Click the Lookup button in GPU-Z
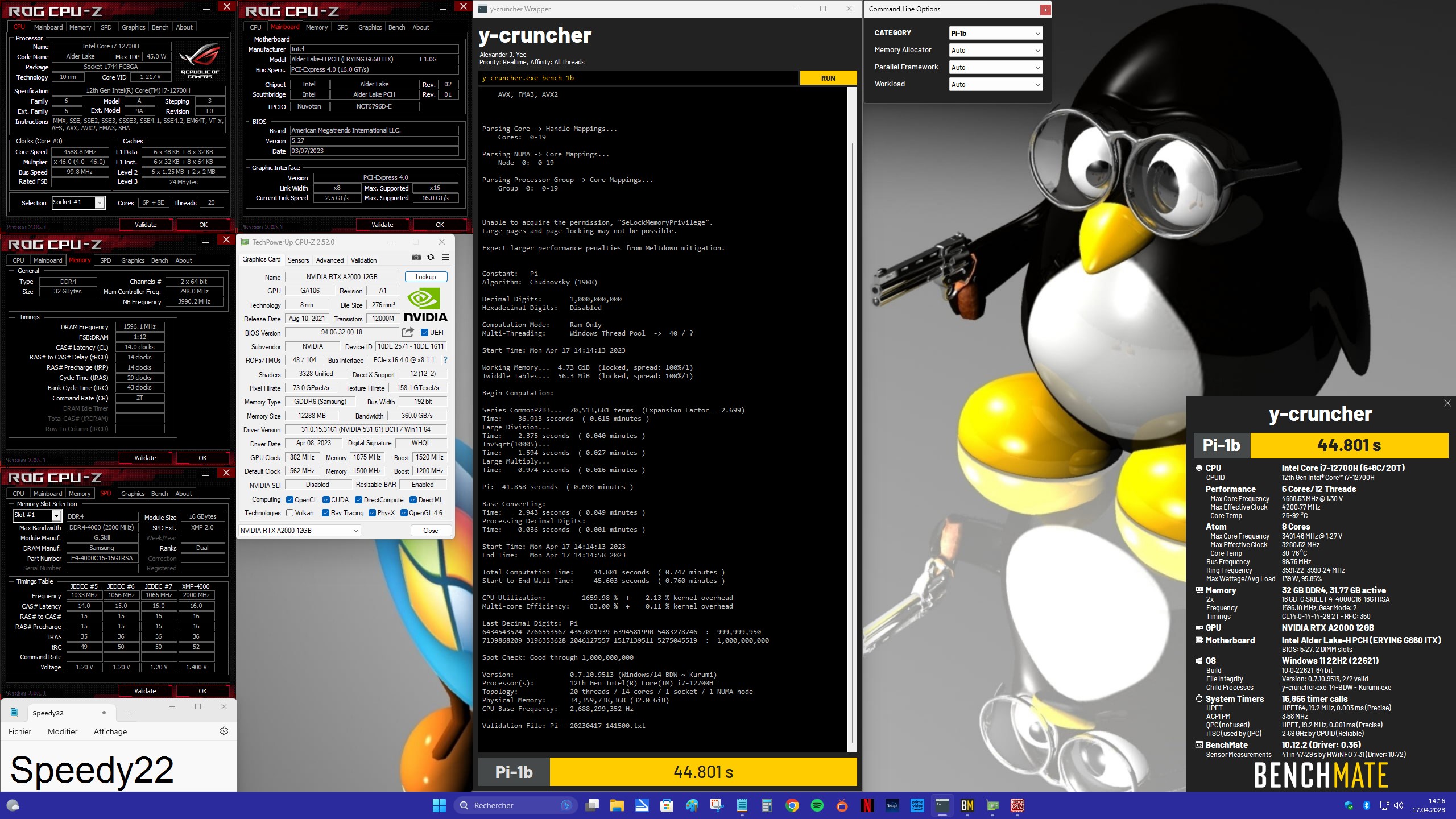This screenshot has width=1456, height=819. tap(425, 277)
